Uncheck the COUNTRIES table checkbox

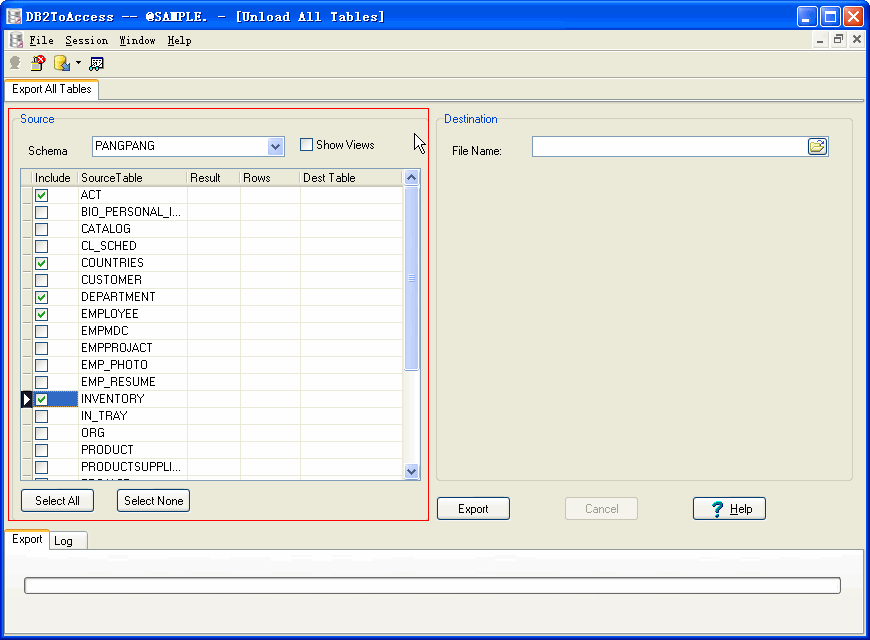[x=42, y=263]
